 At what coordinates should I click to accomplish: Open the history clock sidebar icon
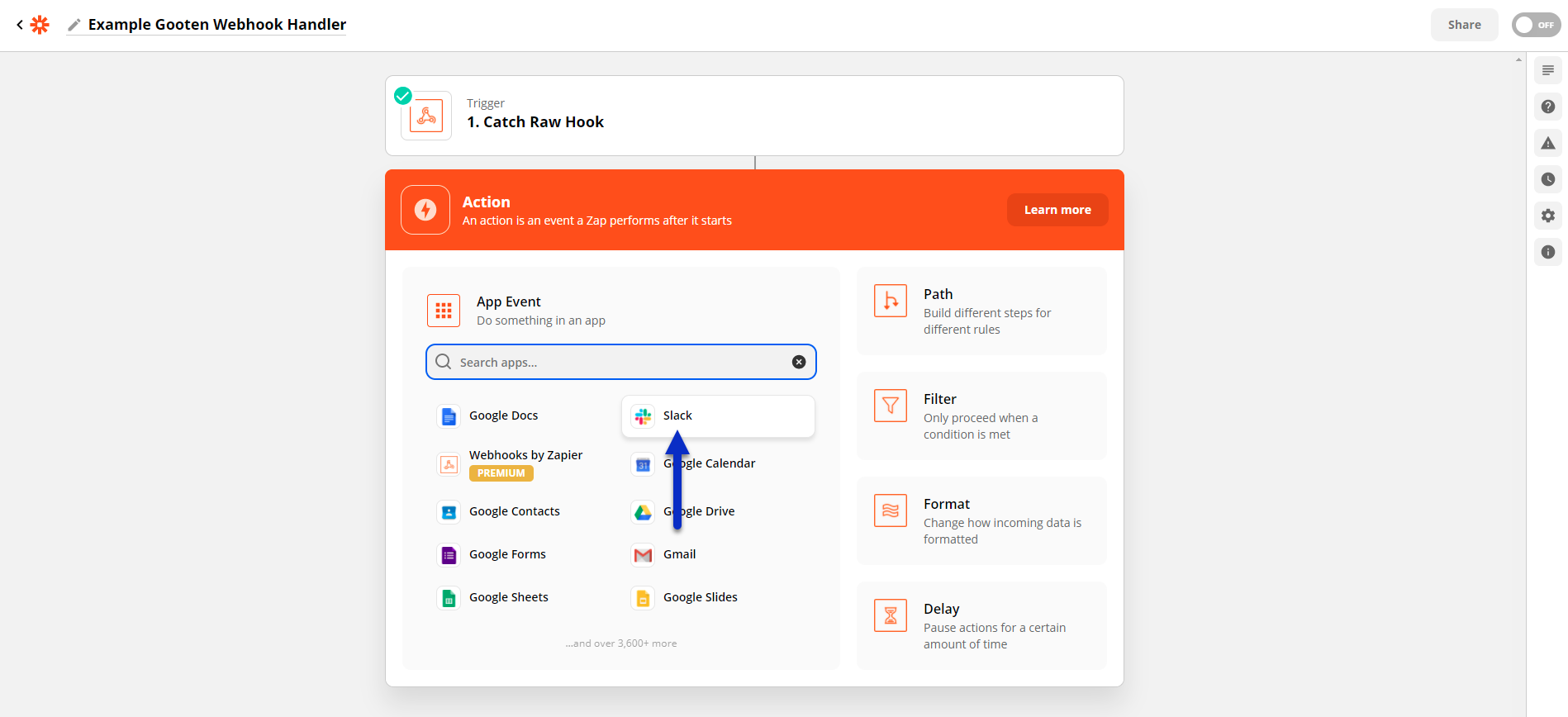point(1548,179)
